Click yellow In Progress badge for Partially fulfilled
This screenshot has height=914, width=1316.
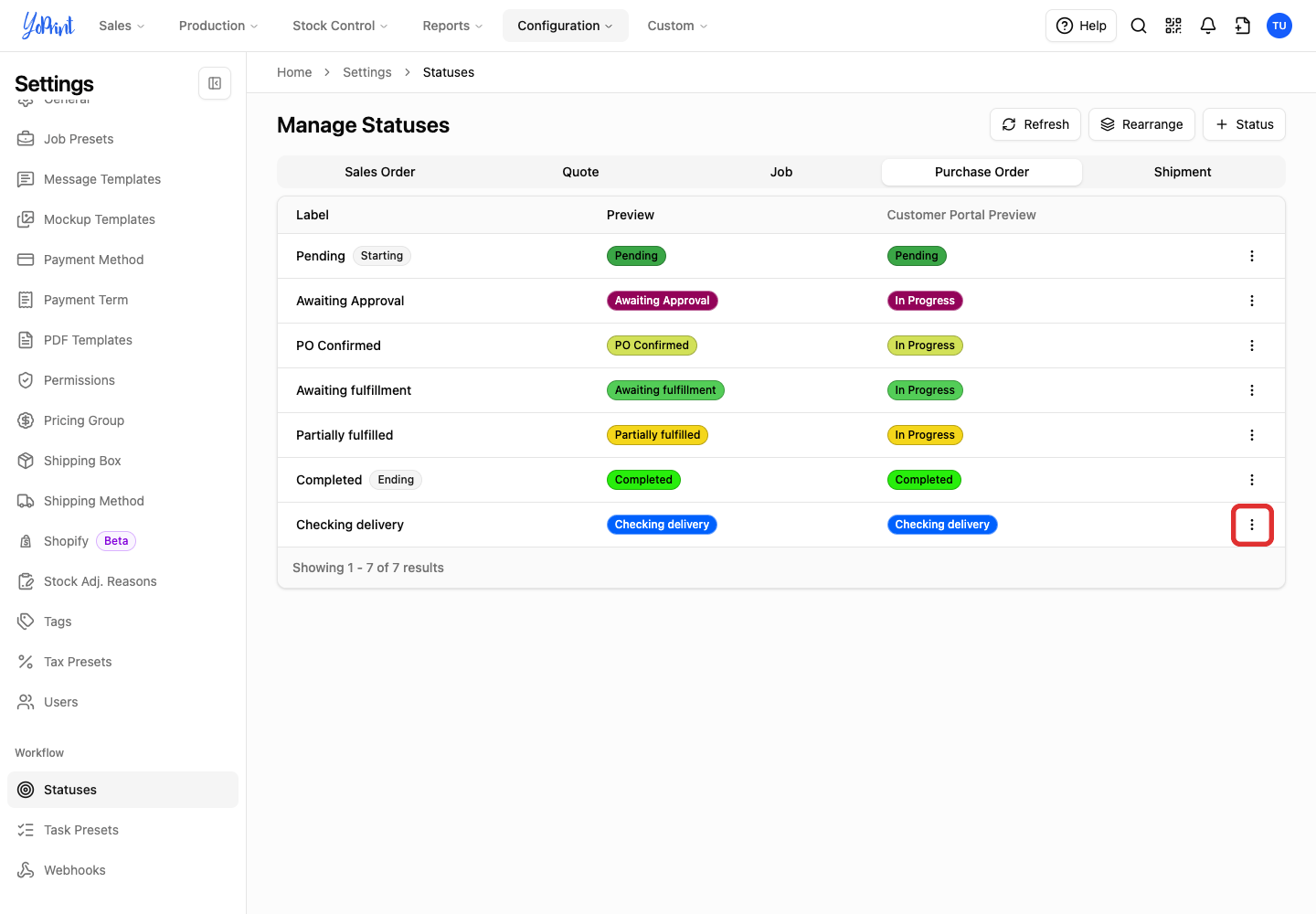click(925, 435)
